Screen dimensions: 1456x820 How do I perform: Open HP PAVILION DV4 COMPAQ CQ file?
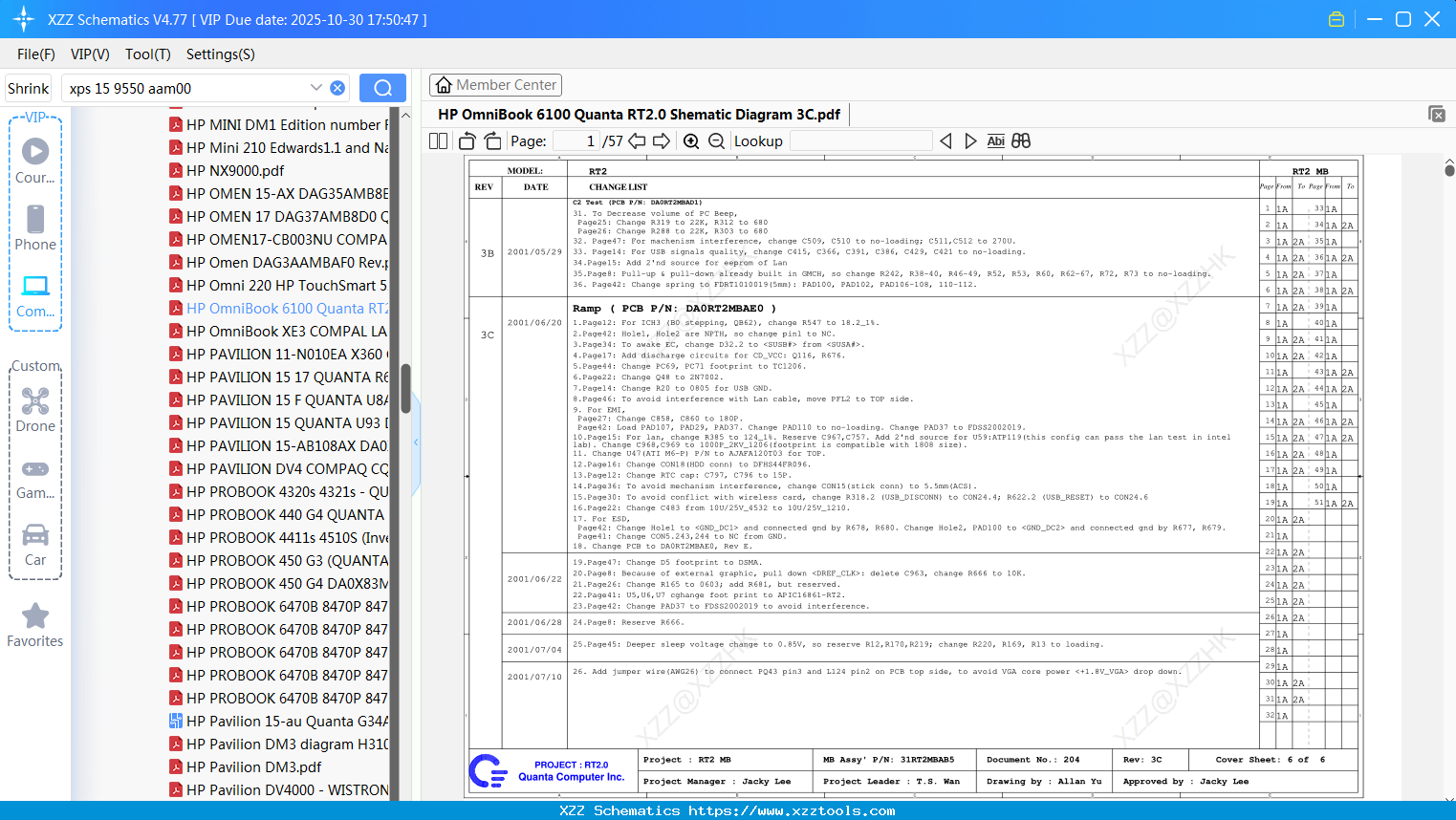click(x=278, y=469)
